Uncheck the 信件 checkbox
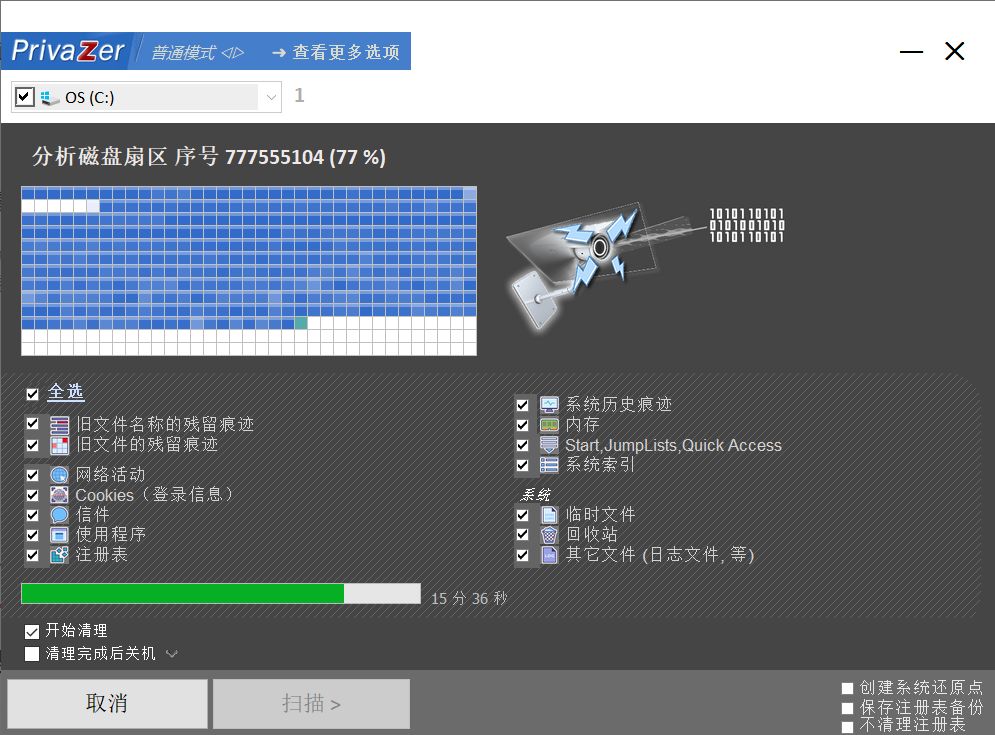 pyautogui.click(x=32, y=515)
